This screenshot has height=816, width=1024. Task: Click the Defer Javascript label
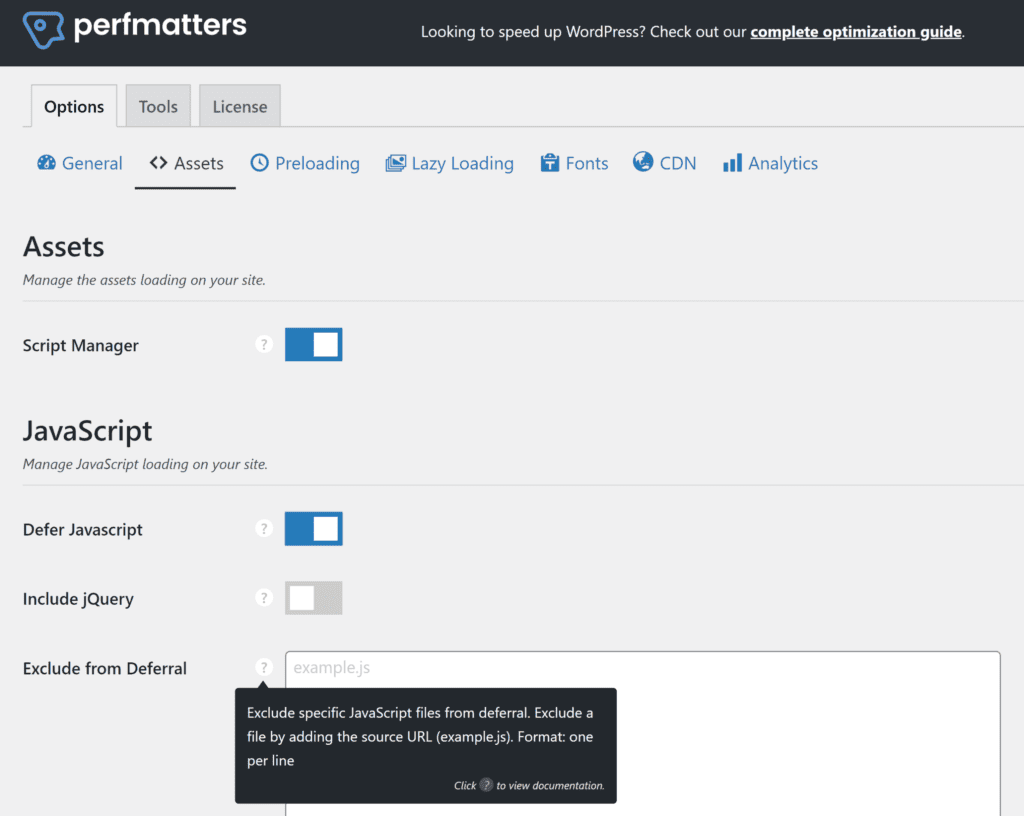(x=82, y=529)
